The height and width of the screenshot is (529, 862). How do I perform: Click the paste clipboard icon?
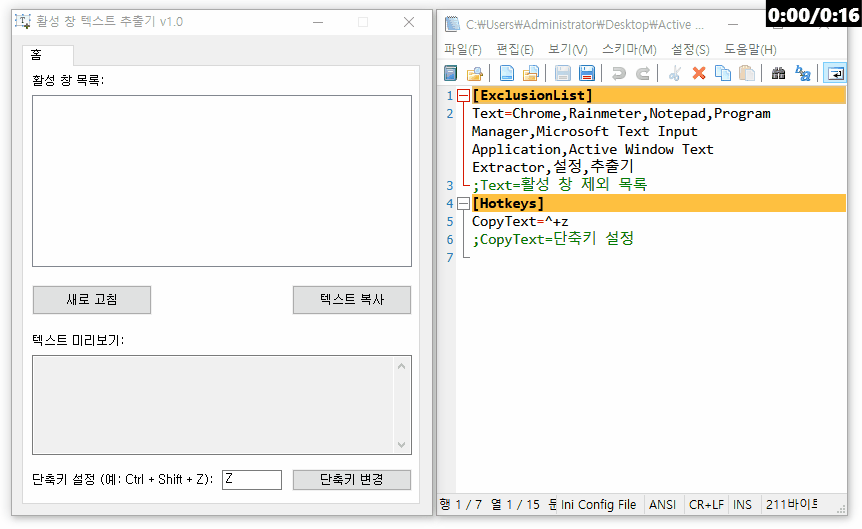point(747,73)
